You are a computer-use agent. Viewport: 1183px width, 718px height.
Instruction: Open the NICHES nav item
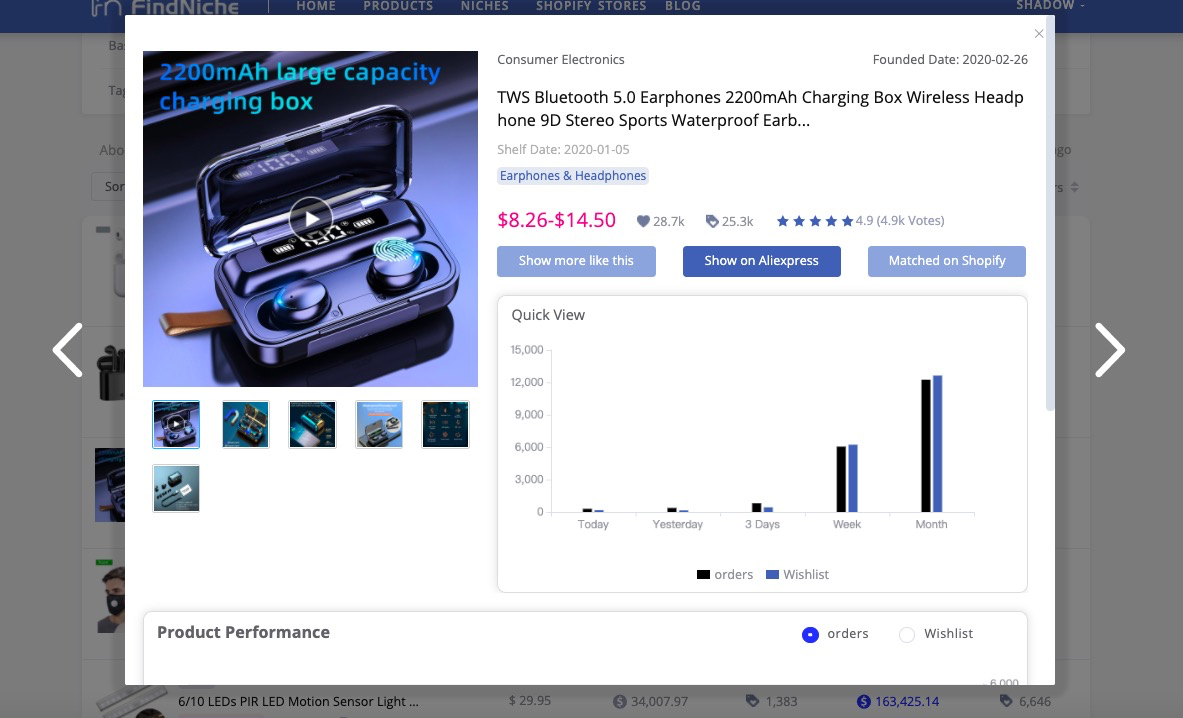tap(484, 6)
